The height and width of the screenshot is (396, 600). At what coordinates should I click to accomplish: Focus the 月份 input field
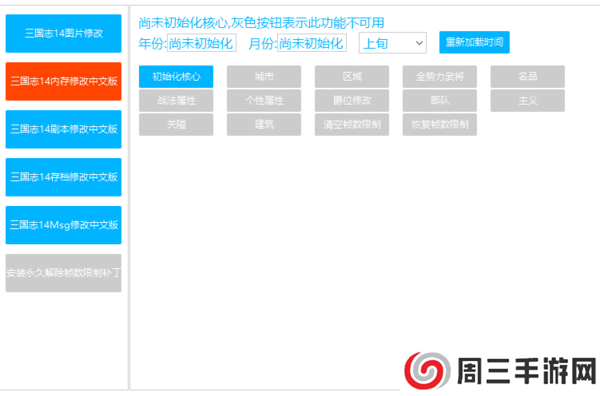coord(312,43)
